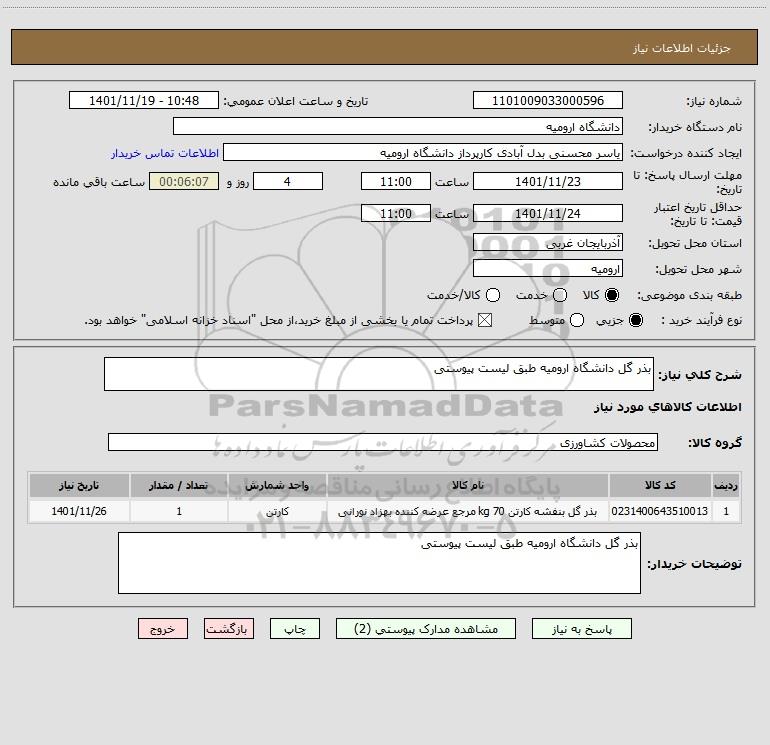The height and width of the screenshot is (745, 770).
Task: Select the متوسط purchase type radio
Action: click(x=577, y=320)
